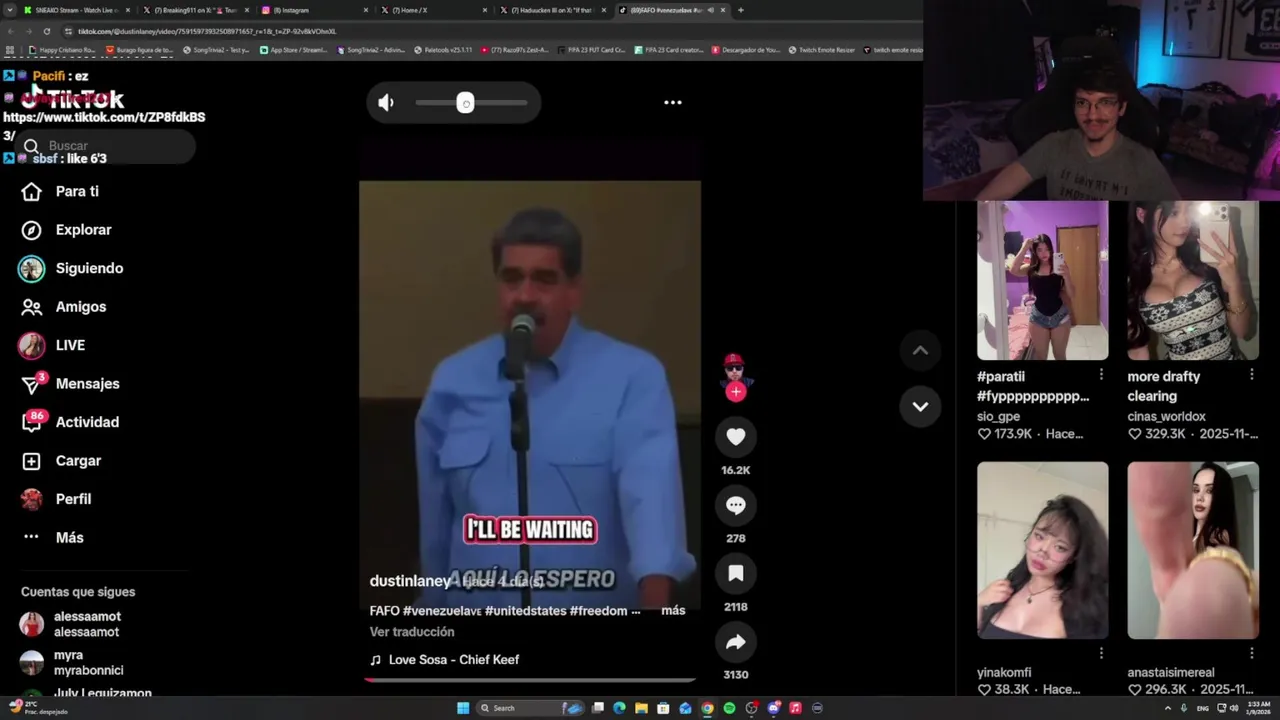Like the video with the heart icon
This screenshot has width=1280, height=720.
736,437
